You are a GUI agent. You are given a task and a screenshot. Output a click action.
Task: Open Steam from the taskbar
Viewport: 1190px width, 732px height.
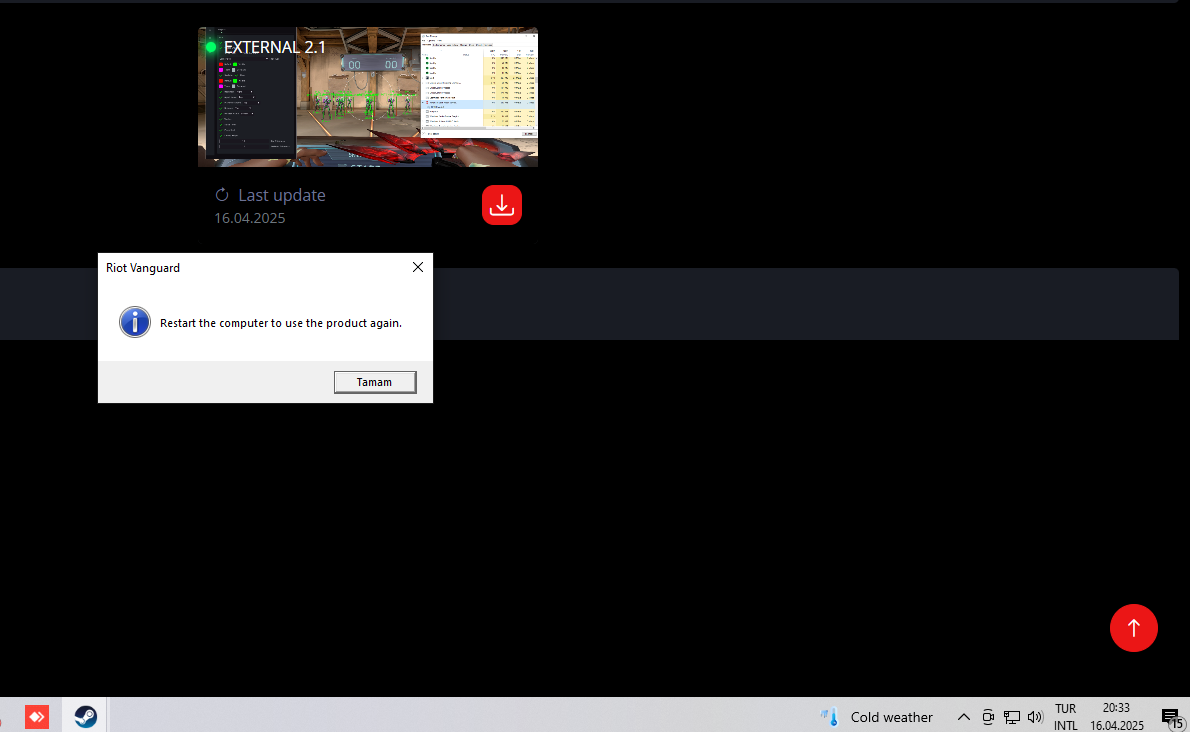click(x=86, y=716)
